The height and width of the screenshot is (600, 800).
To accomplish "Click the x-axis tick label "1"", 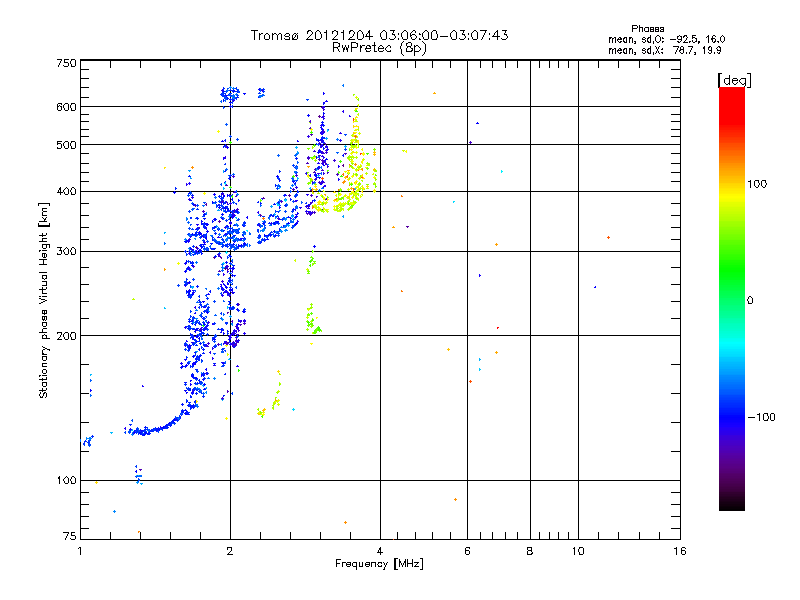I will pos(80,551).
